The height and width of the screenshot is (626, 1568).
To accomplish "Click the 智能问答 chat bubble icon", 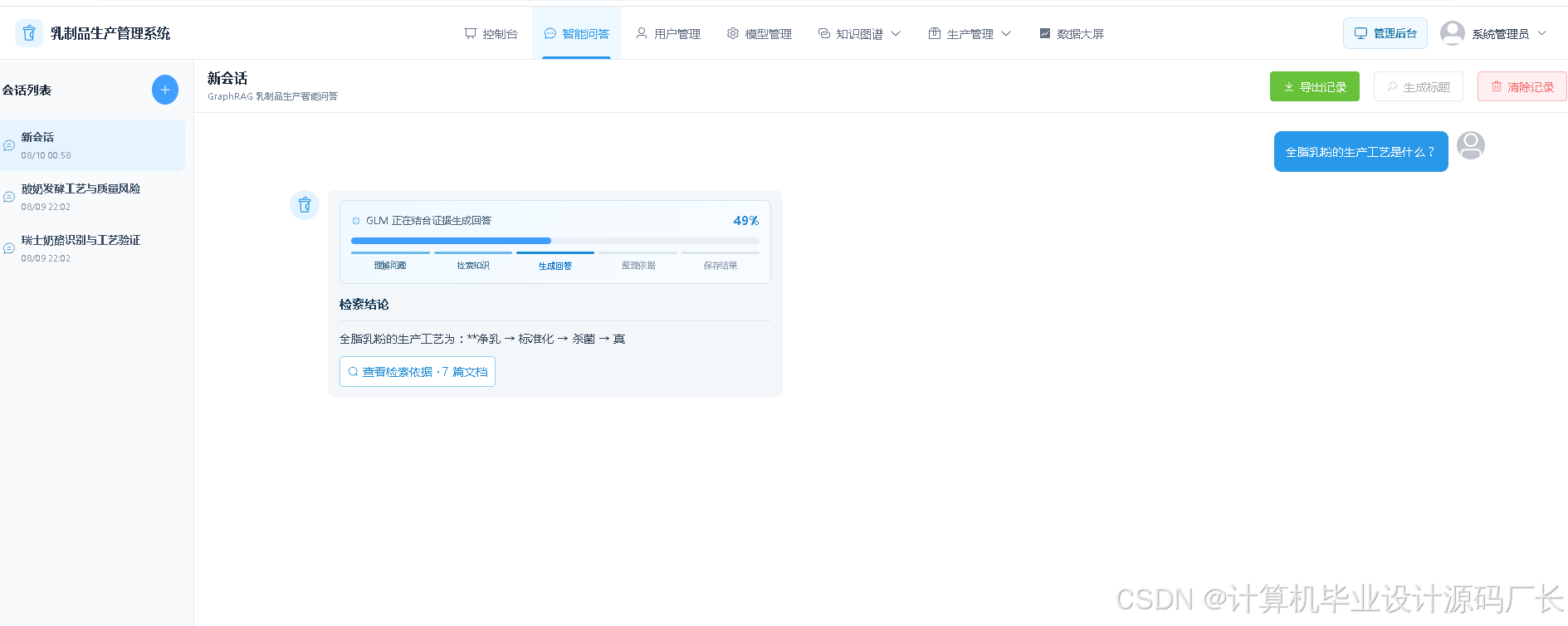I will tap(550, 33).
